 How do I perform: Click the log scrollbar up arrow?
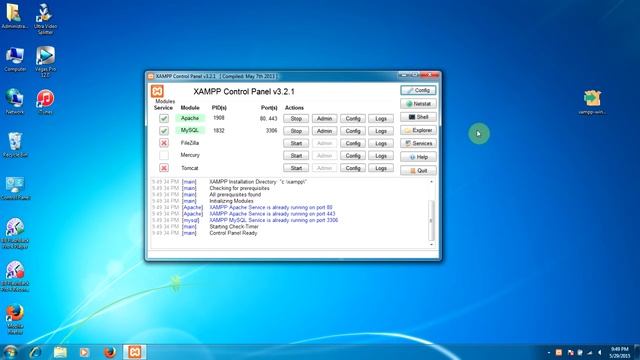pos(431,182)
